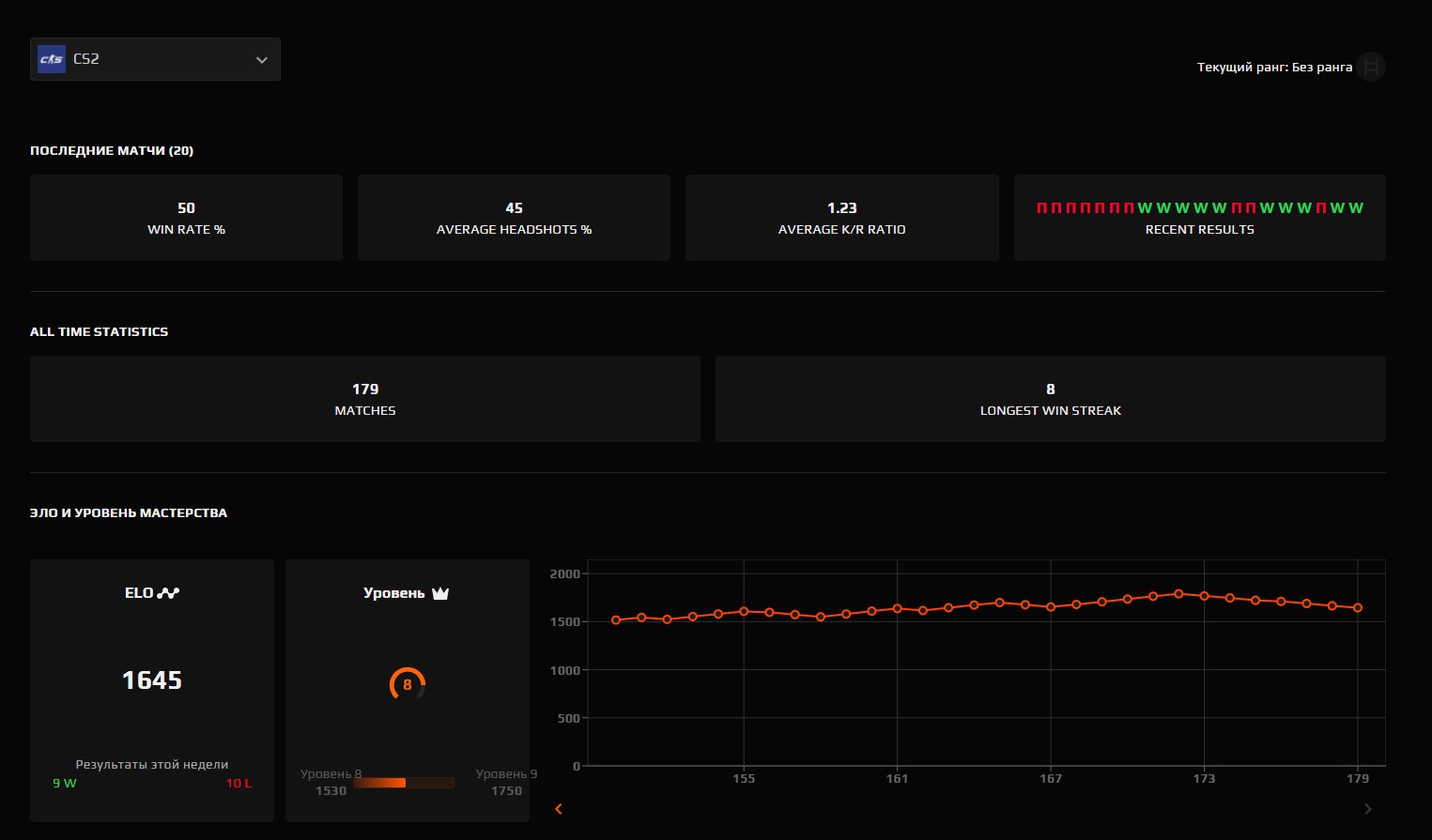Click the crown icon next to Уровень
The height and width of the screenshot is (840, 1432).
point(440,593)
